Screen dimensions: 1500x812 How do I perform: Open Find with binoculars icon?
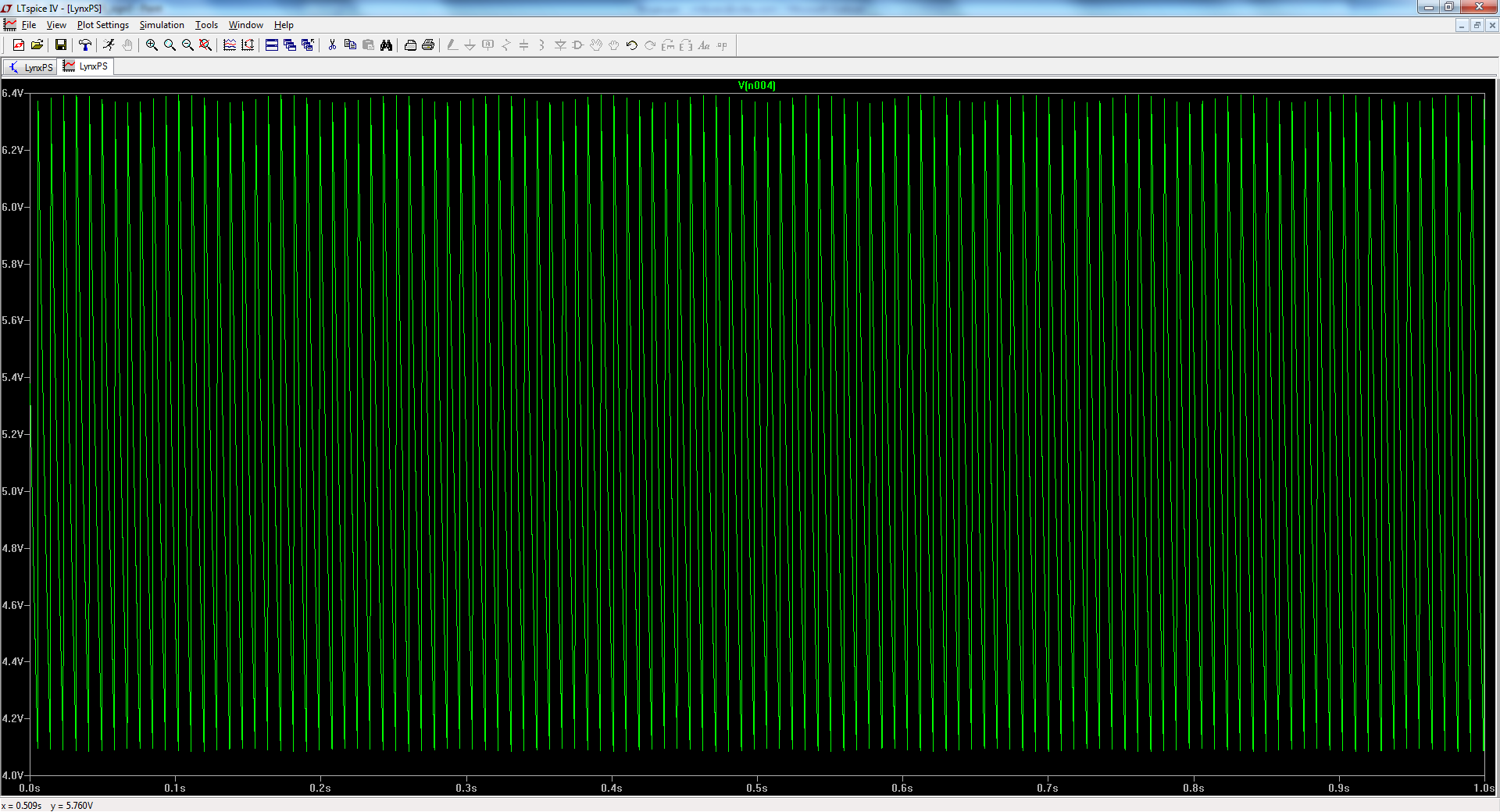(386, 45)
